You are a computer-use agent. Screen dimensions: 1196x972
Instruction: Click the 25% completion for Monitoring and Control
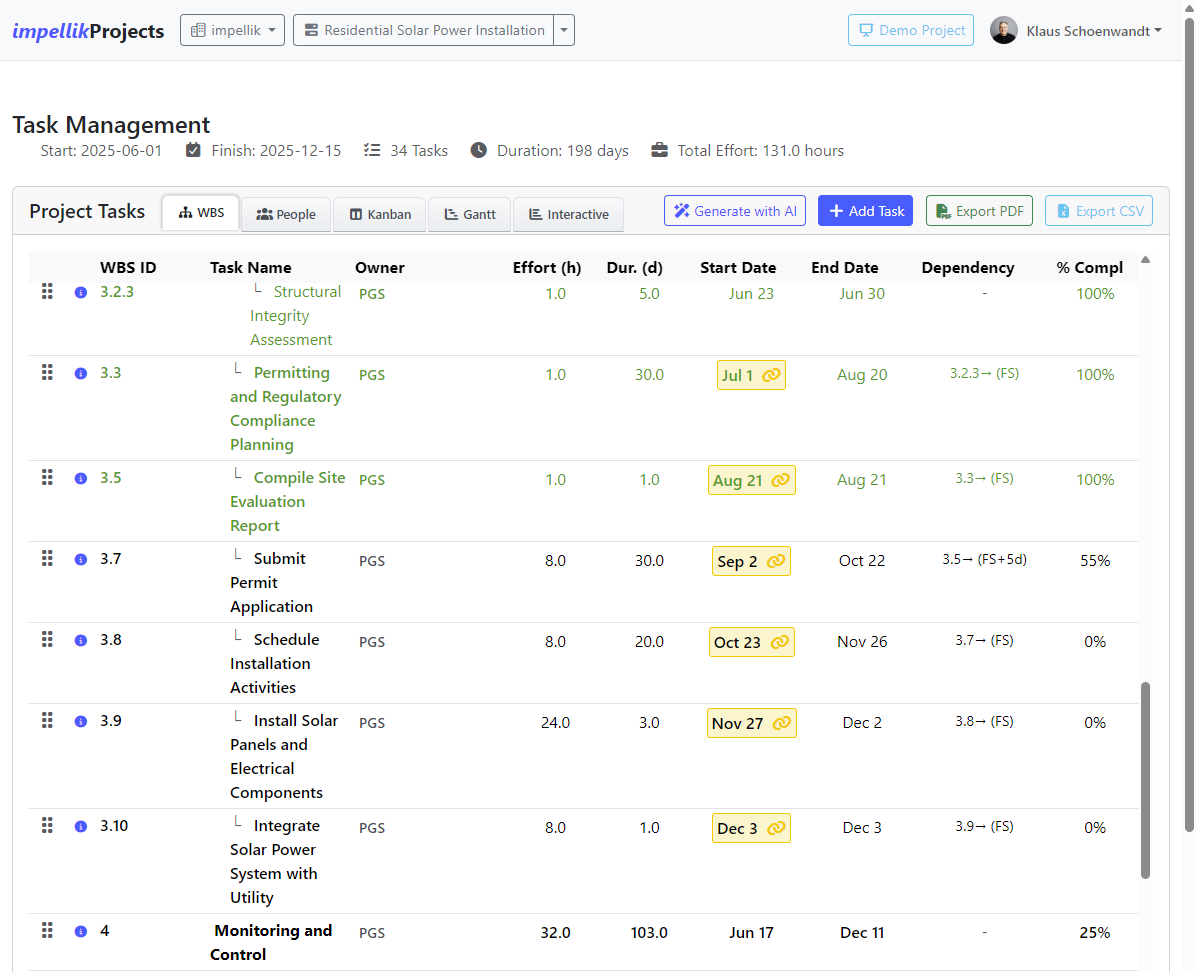1095,932
